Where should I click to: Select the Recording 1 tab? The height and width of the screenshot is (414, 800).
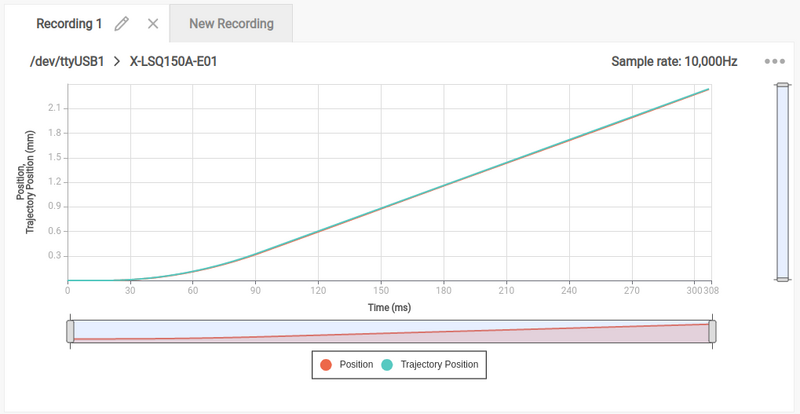coord(69,24)
